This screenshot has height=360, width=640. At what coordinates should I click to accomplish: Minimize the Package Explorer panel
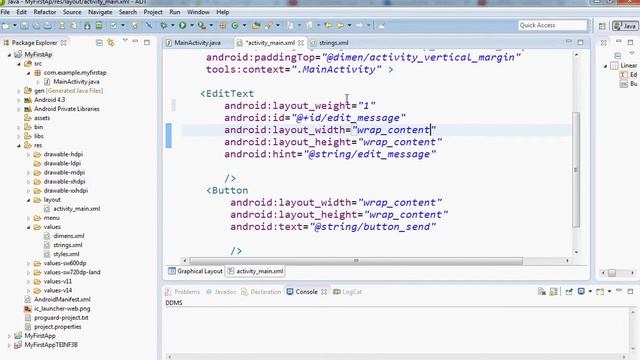tap(135, 42)
